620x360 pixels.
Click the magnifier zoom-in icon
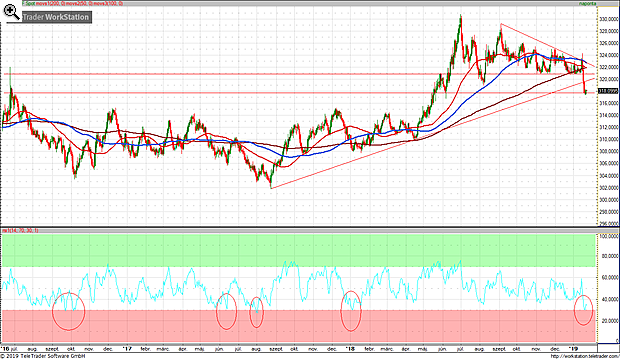click(x=11, y=12)
